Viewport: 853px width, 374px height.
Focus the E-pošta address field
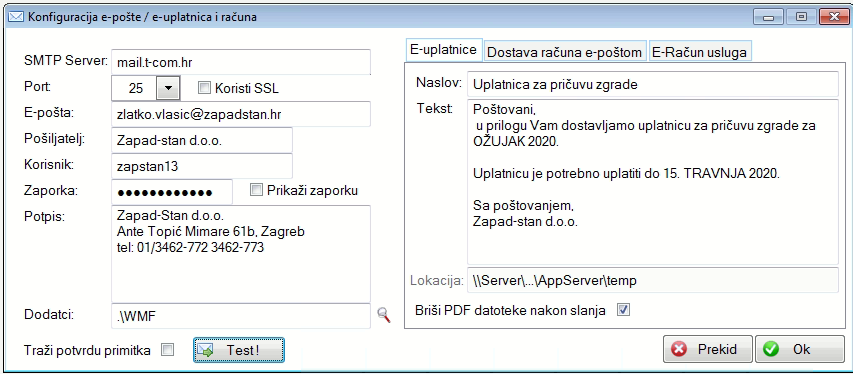pos(241,114)
